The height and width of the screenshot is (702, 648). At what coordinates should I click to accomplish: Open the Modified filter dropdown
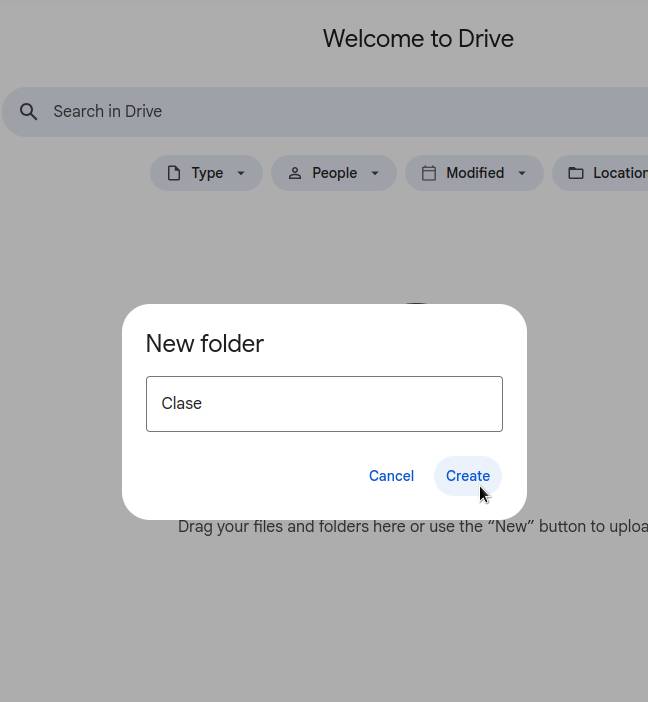coord(474,173)
